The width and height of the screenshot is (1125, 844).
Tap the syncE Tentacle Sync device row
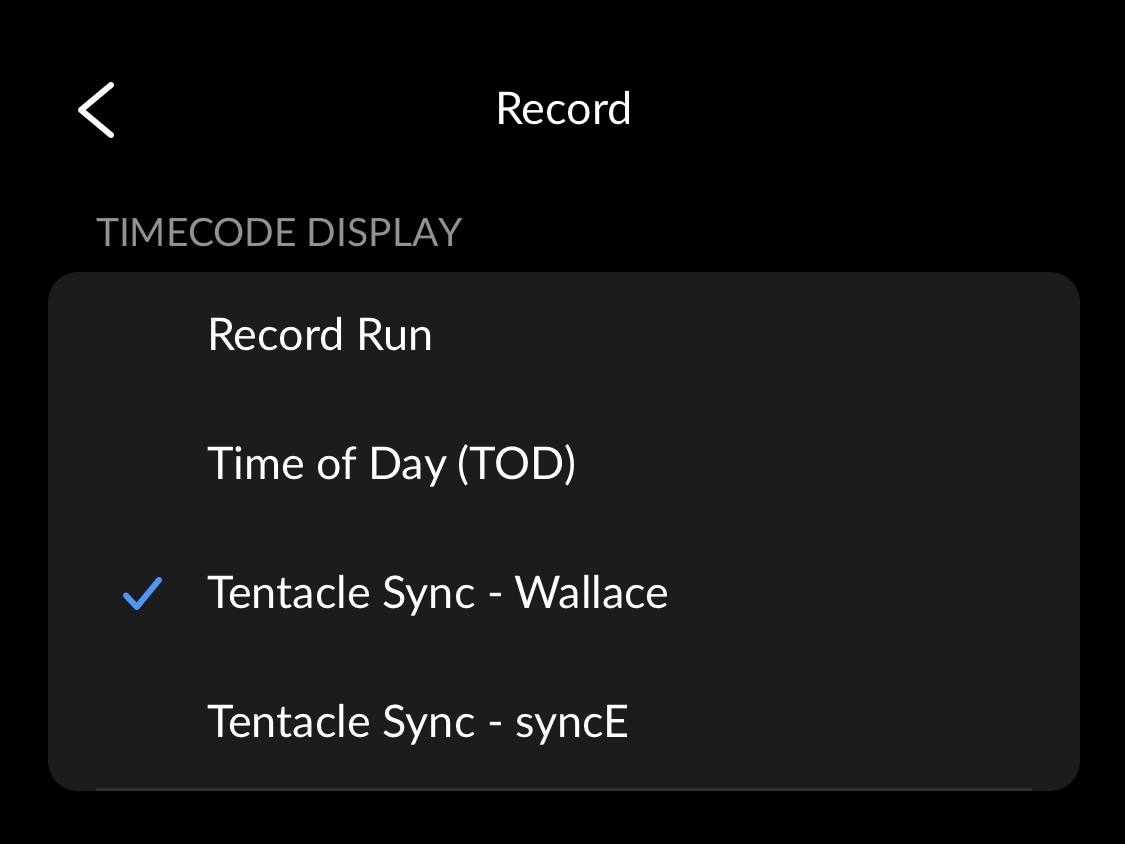(563, 722)
